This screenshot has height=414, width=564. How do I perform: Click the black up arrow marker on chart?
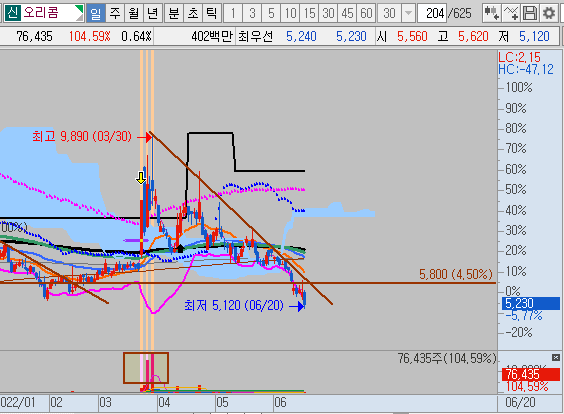pos(181,248)
